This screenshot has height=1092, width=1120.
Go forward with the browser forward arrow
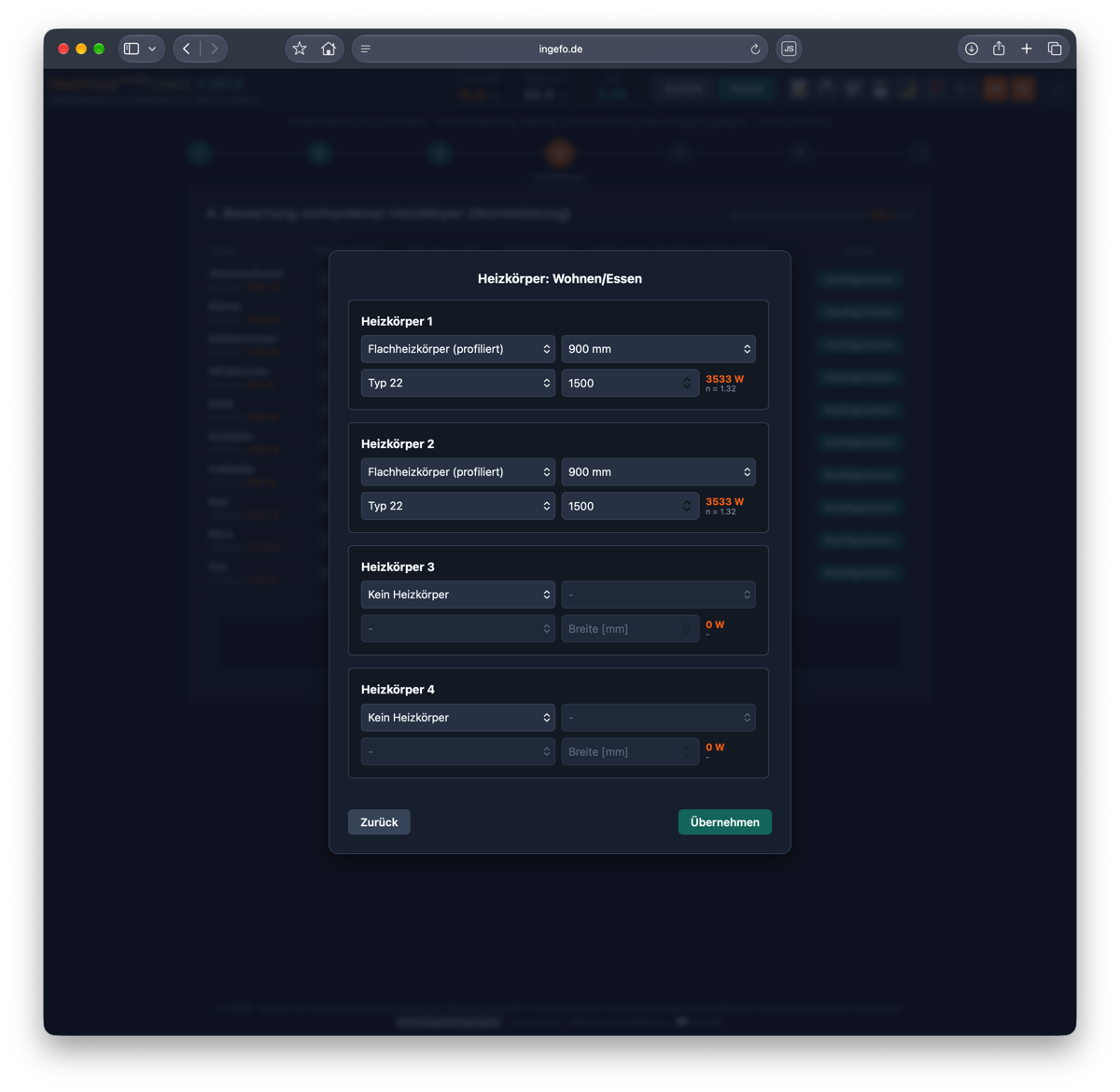(x=214, y=49)
